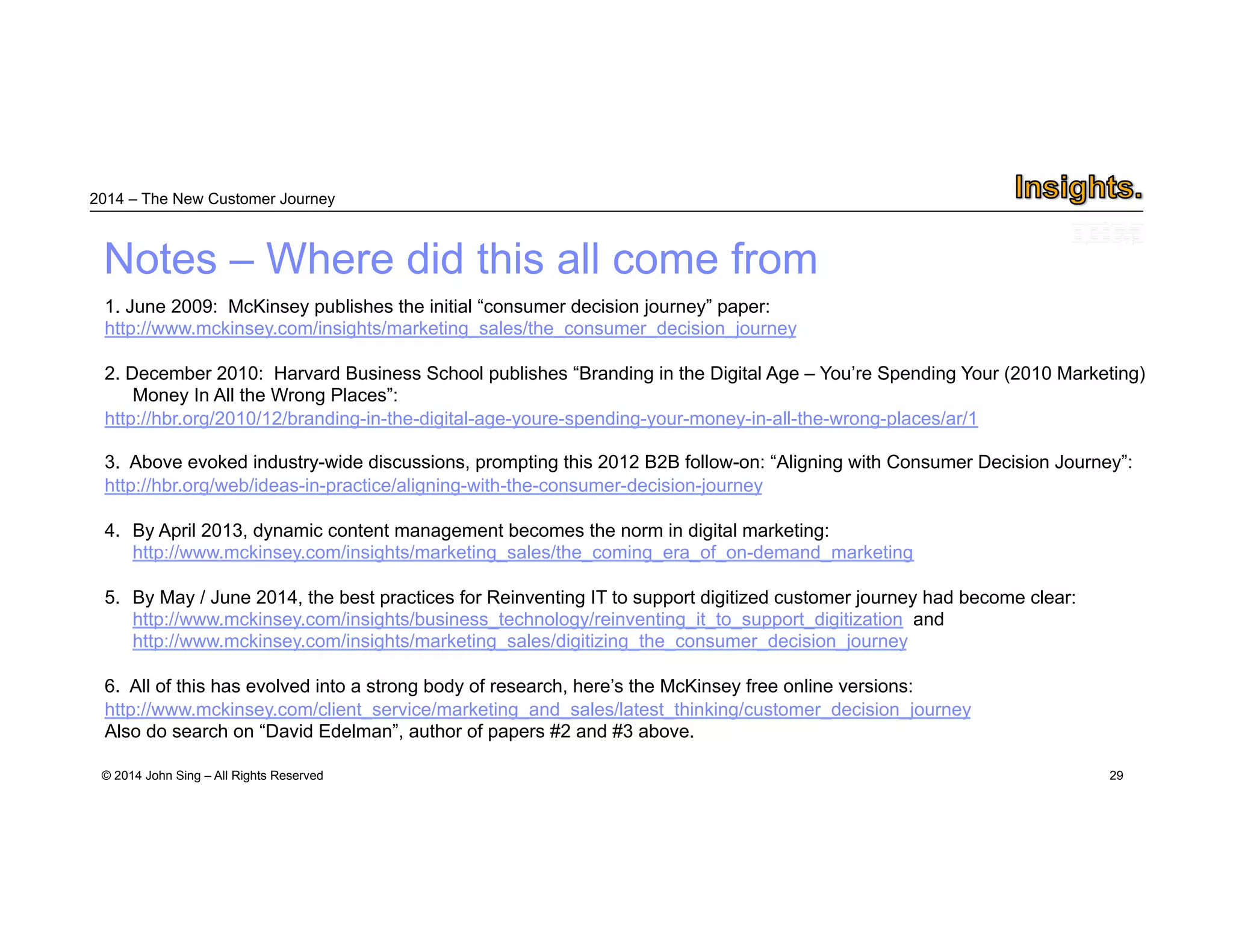Click the text 'December 2010: Harvard Business School publishes'
This screenshot has width=1233, height=952.
coord(346,373)
